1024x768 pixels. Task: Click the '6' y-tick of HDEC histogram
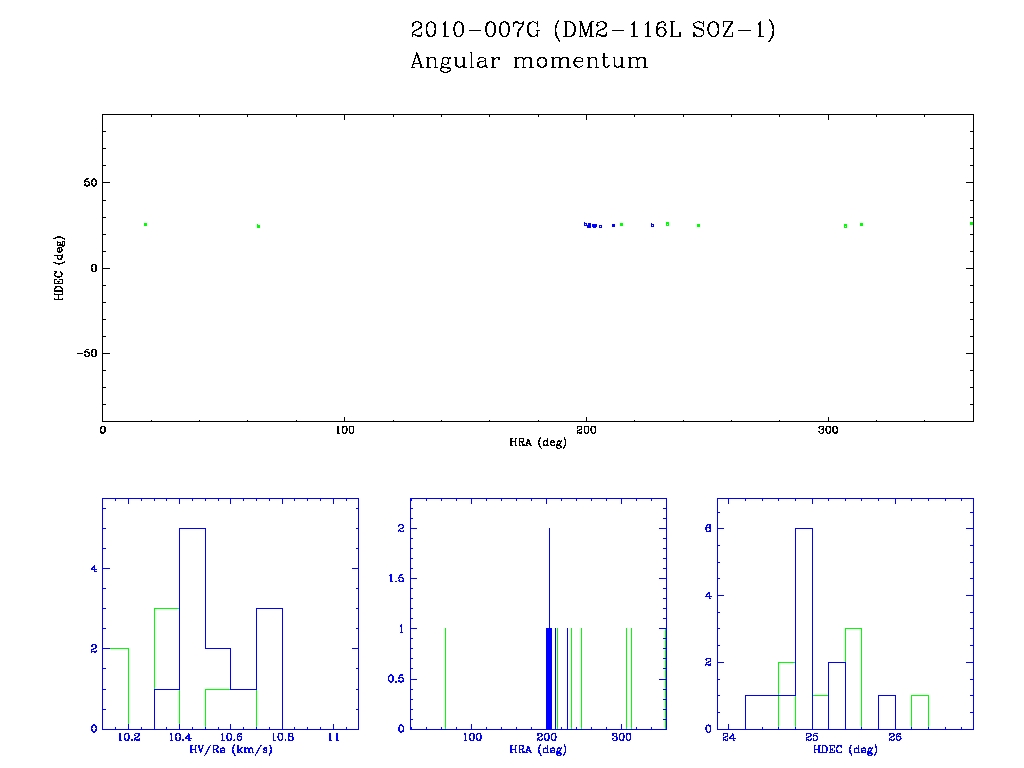709,528
